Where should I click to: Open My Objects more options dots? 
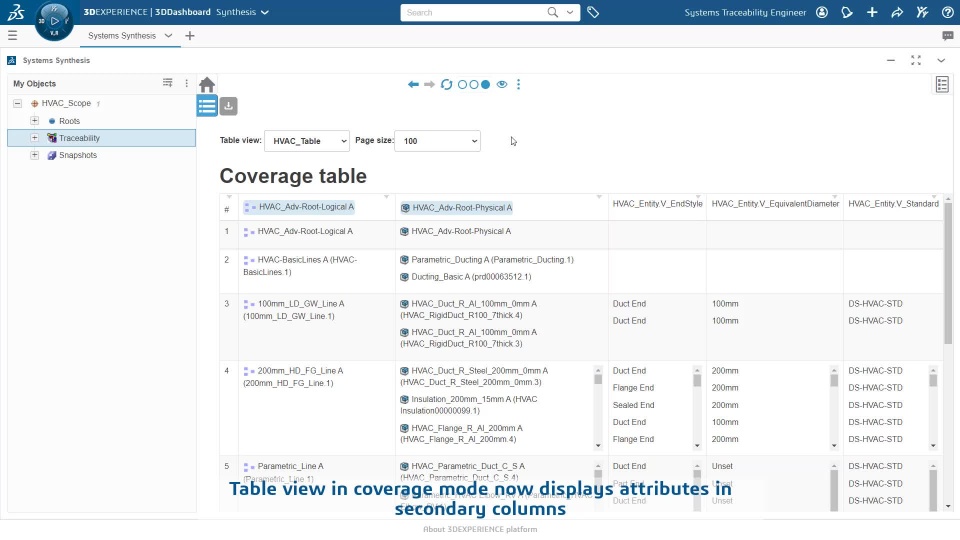click(x=187, y=83)
